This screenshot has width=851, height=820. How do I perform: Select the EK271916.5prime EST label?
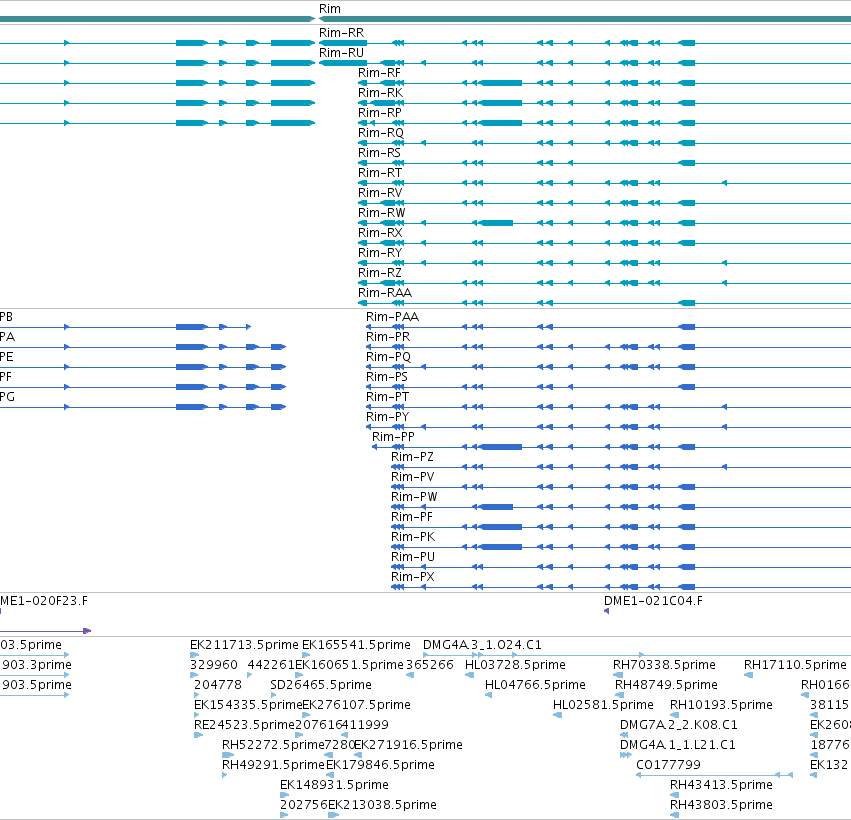tap(409, 745)
